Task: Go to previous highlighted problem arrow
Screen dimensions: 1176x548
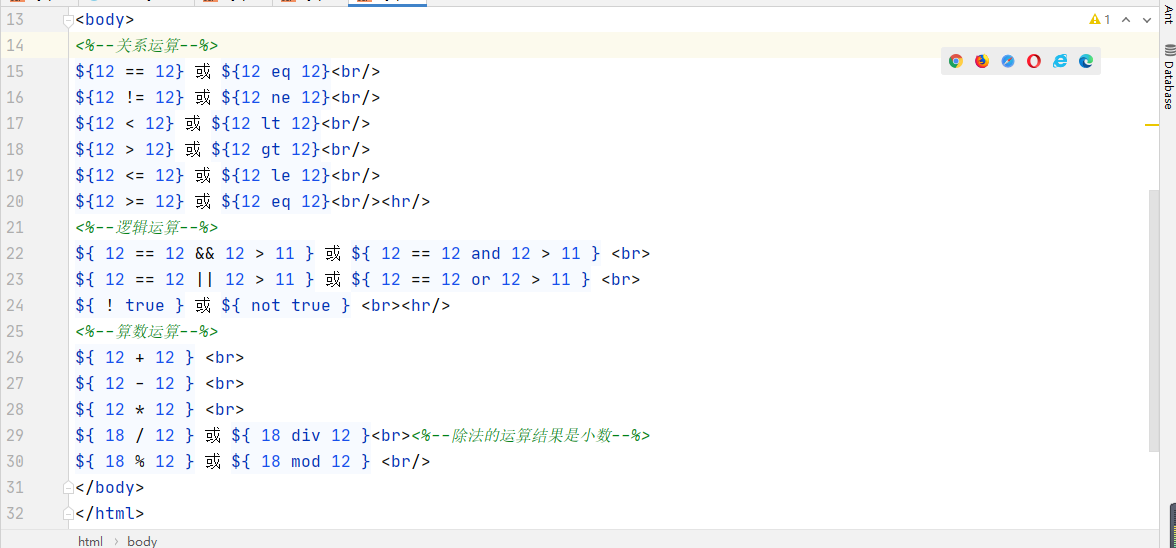Action: pos(1126,19)
